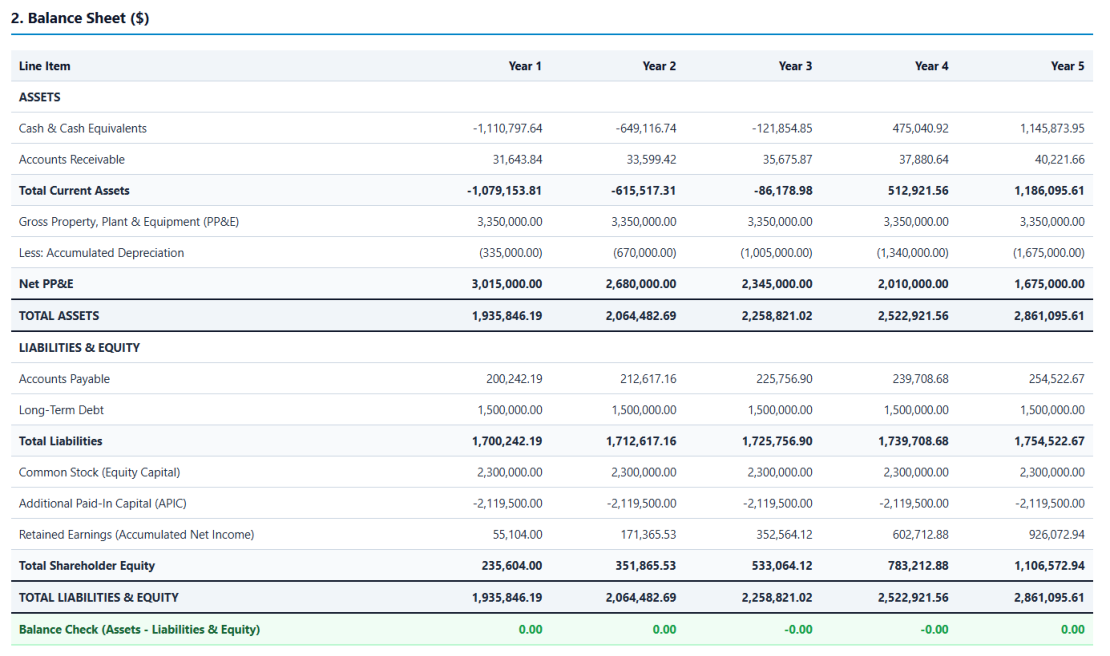The height and width of the screenshot is (656, 1110).
Task: Click Cash value -1,110,797.64 for Year 1
Action: click(x=508, y=128)
